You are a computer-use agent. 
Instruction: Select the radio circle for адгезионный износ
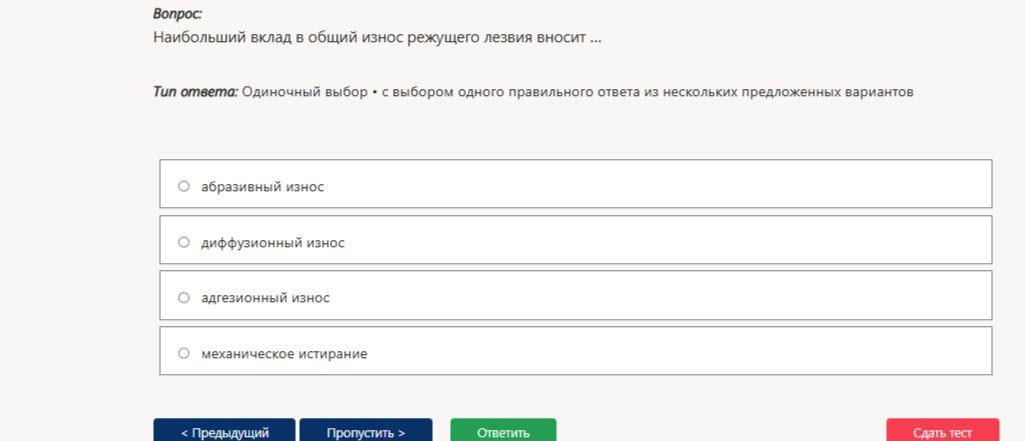click(x=184, y=298)
